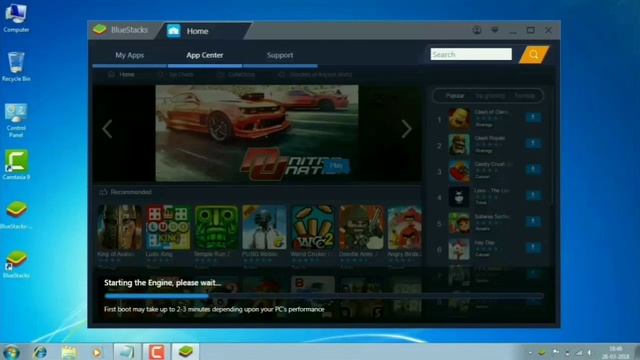Open Internet Explorer from the taskbar
This screenshot has width=640, height=360.
point(40,352)
